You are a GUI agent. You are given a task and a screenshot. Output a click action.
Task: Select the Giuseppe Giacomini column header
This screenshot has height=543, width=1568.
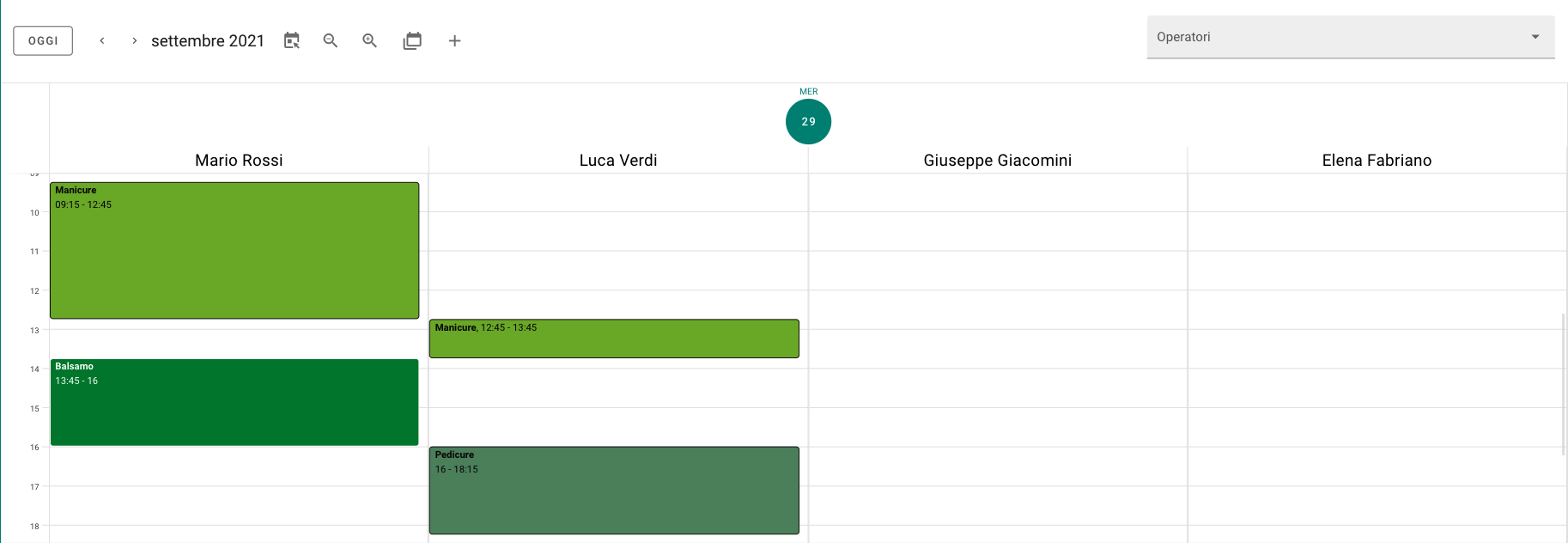coord(998,160)
